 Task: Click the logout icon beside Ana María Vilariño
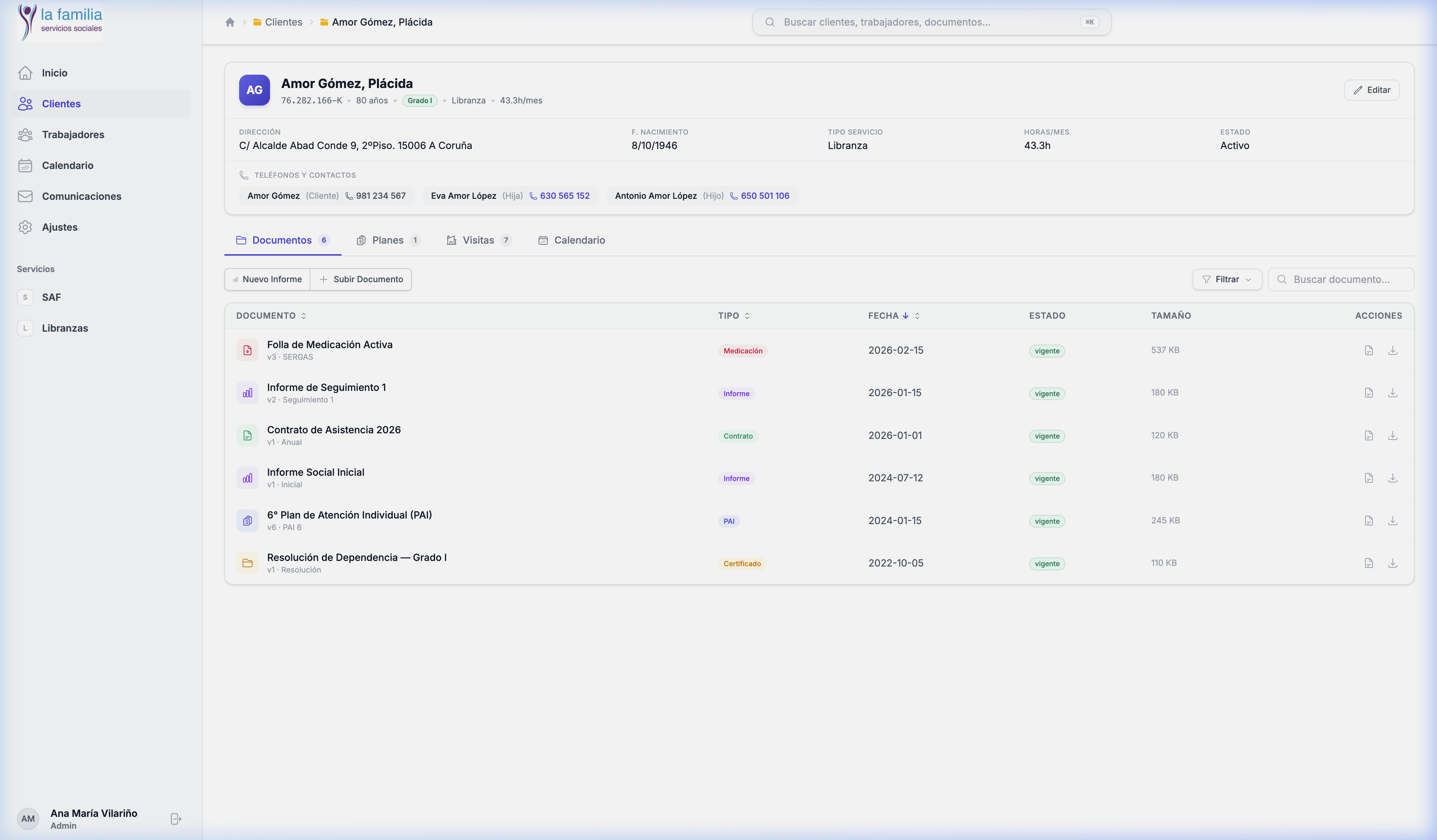176,818
